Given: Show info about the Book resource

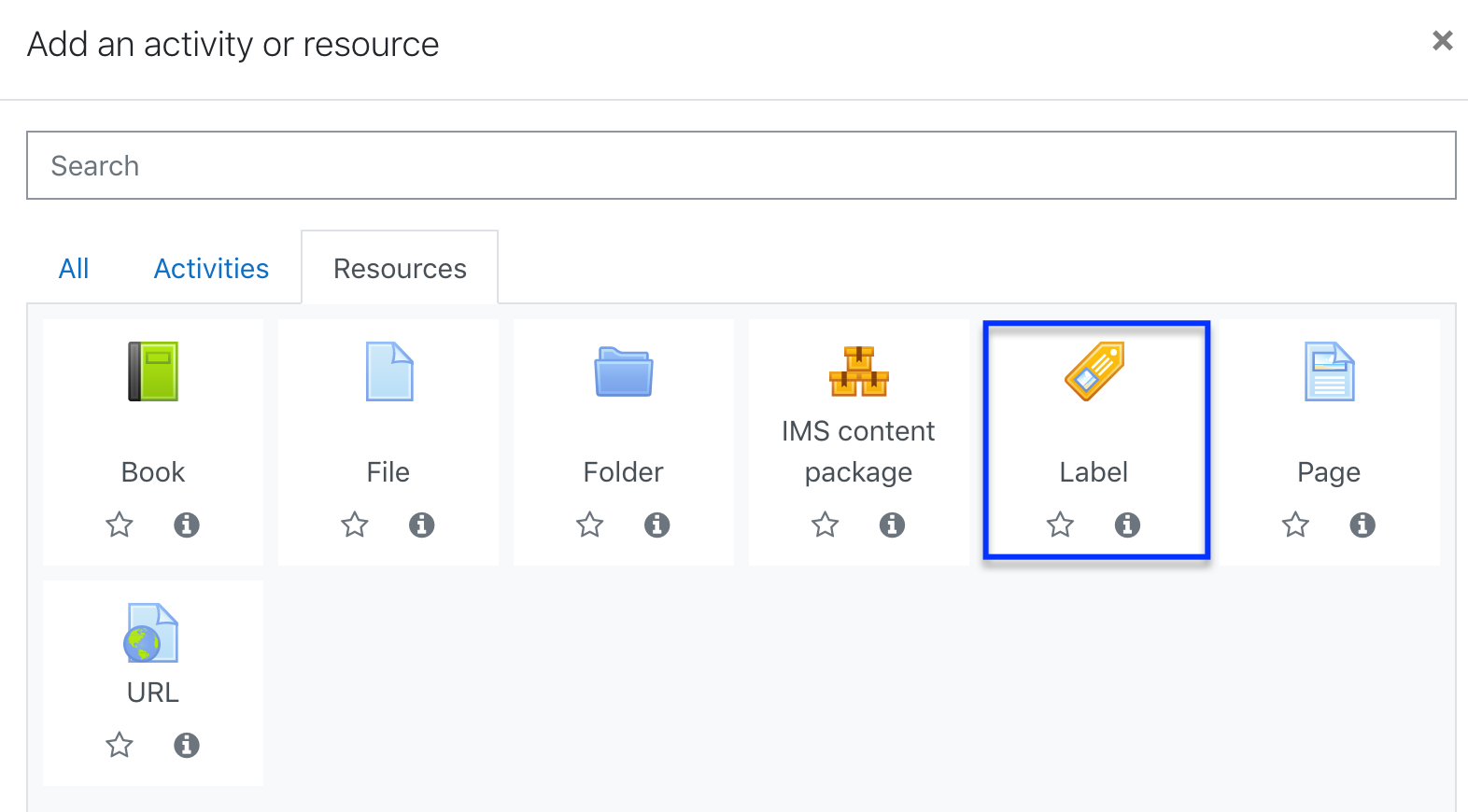Looking at the screenshot, I should (187, 525).
